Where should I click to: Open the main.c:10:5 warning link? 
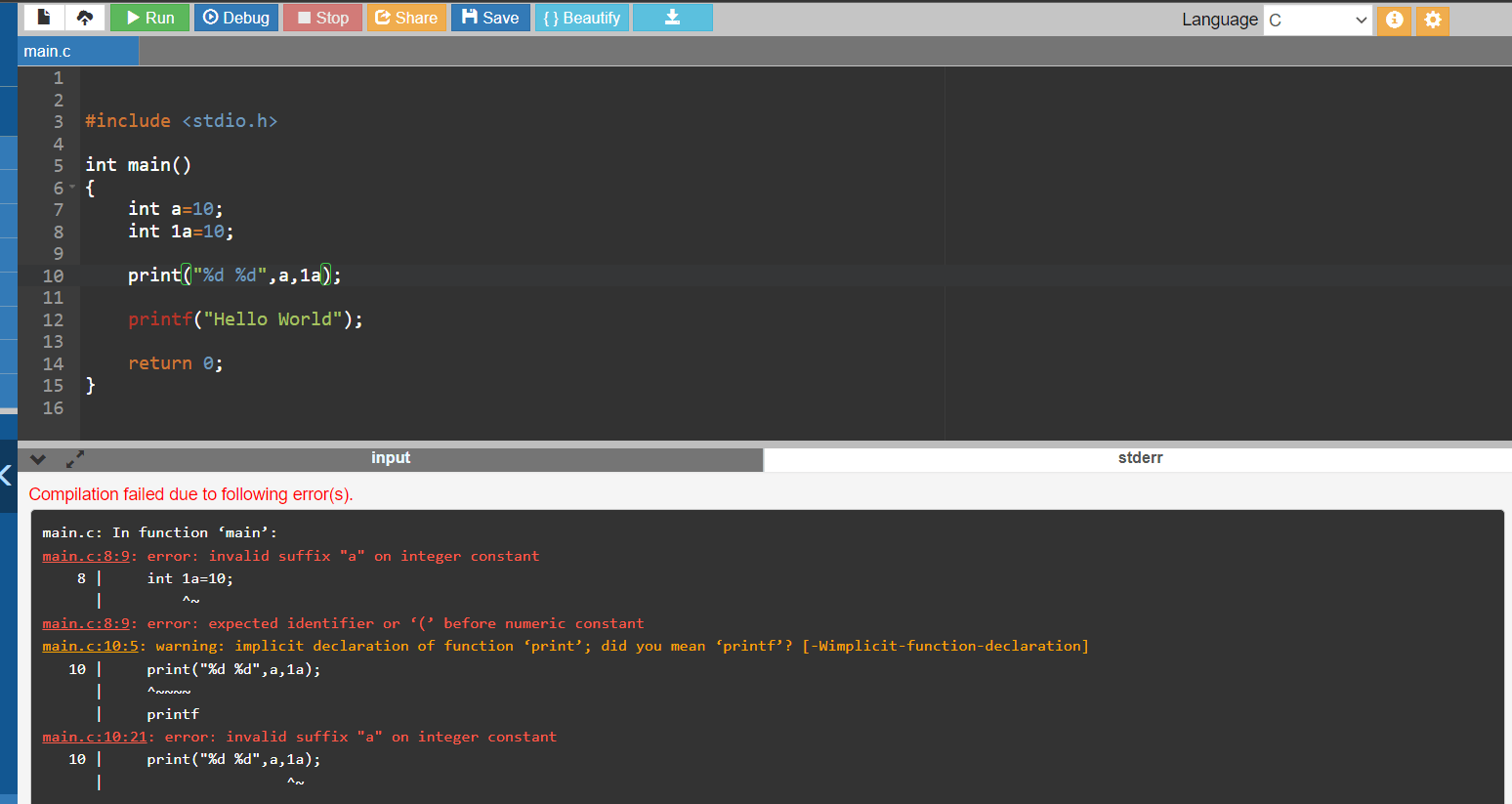tap(90, 646)
